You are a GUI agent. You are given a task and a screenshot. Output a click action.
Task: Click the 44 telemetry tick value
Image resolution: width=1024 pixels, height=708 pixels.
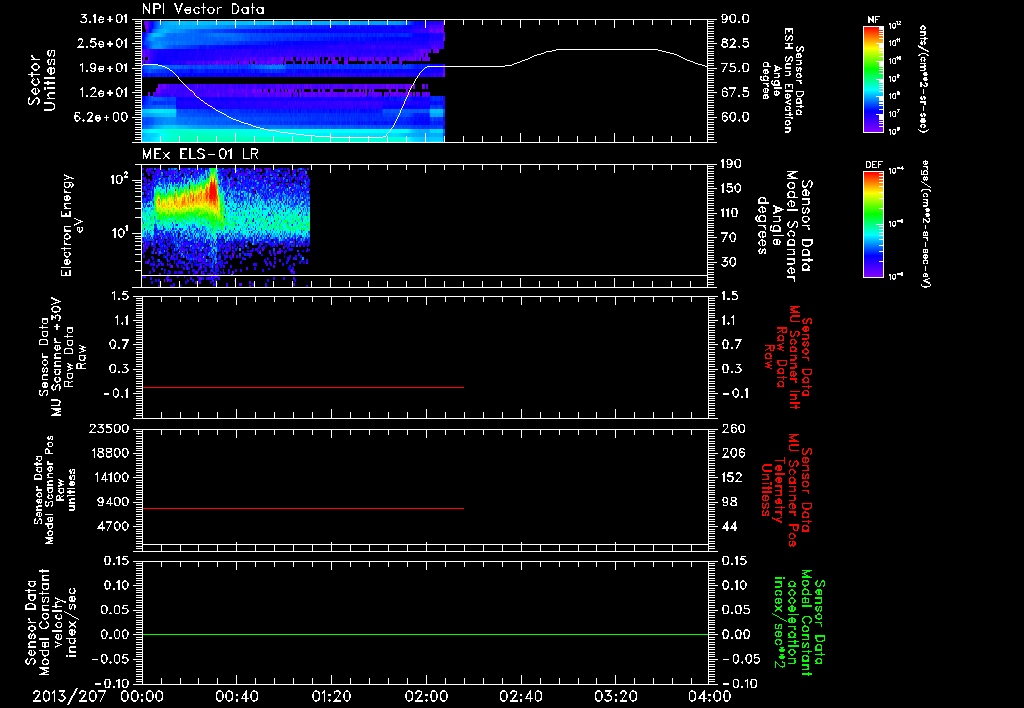pos(730,526)
